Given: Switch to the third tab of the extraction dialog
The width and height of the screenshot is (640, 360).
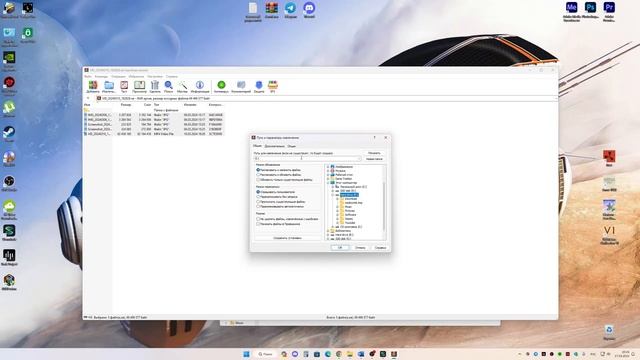Looking at the screenshot, I should (291, 146).
